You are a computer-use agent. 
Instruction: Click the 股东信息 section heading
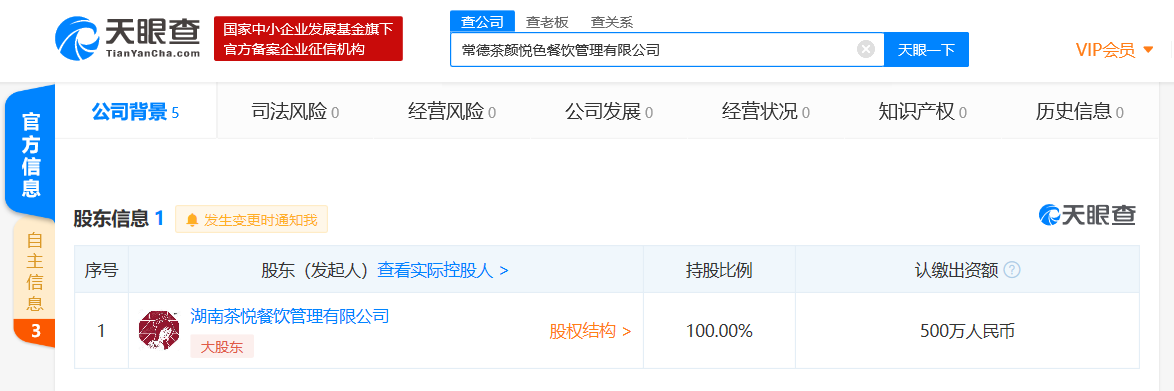(x=111, y=219)
